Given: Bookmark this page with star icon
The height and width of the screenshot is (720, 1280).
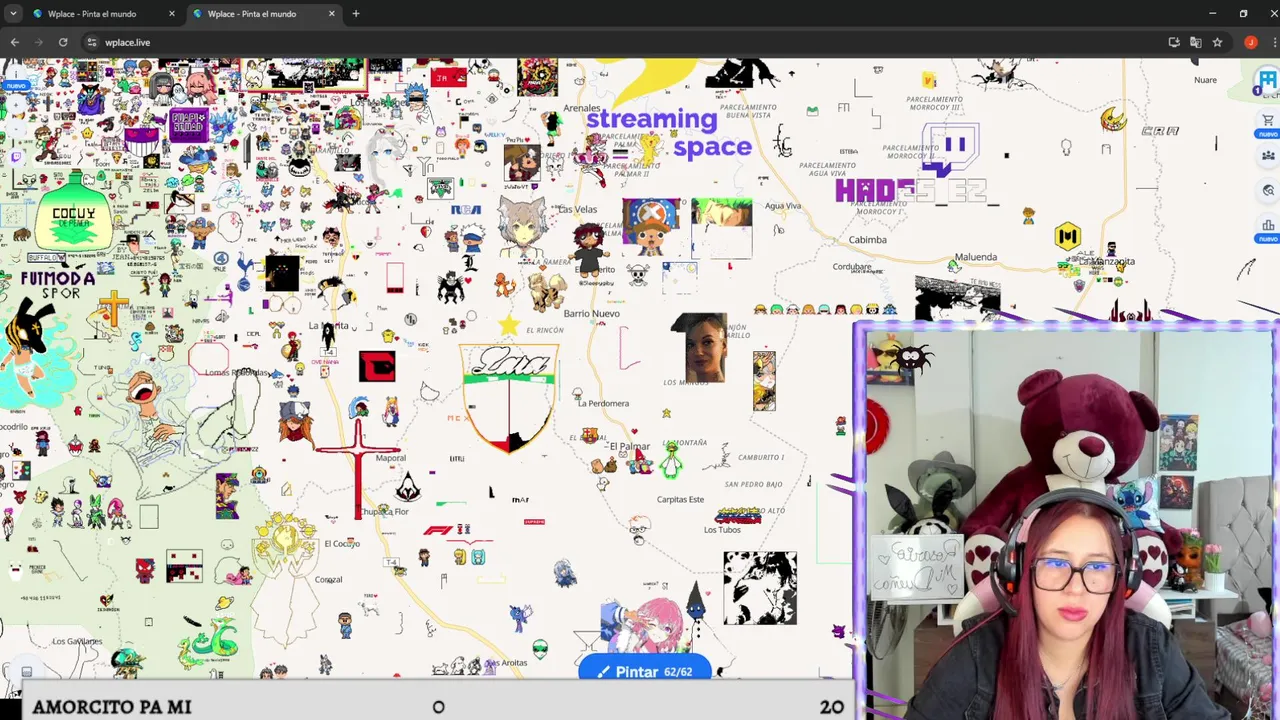Looking at the screenshot, I should pyautogui.click(x=1217, y=42).
